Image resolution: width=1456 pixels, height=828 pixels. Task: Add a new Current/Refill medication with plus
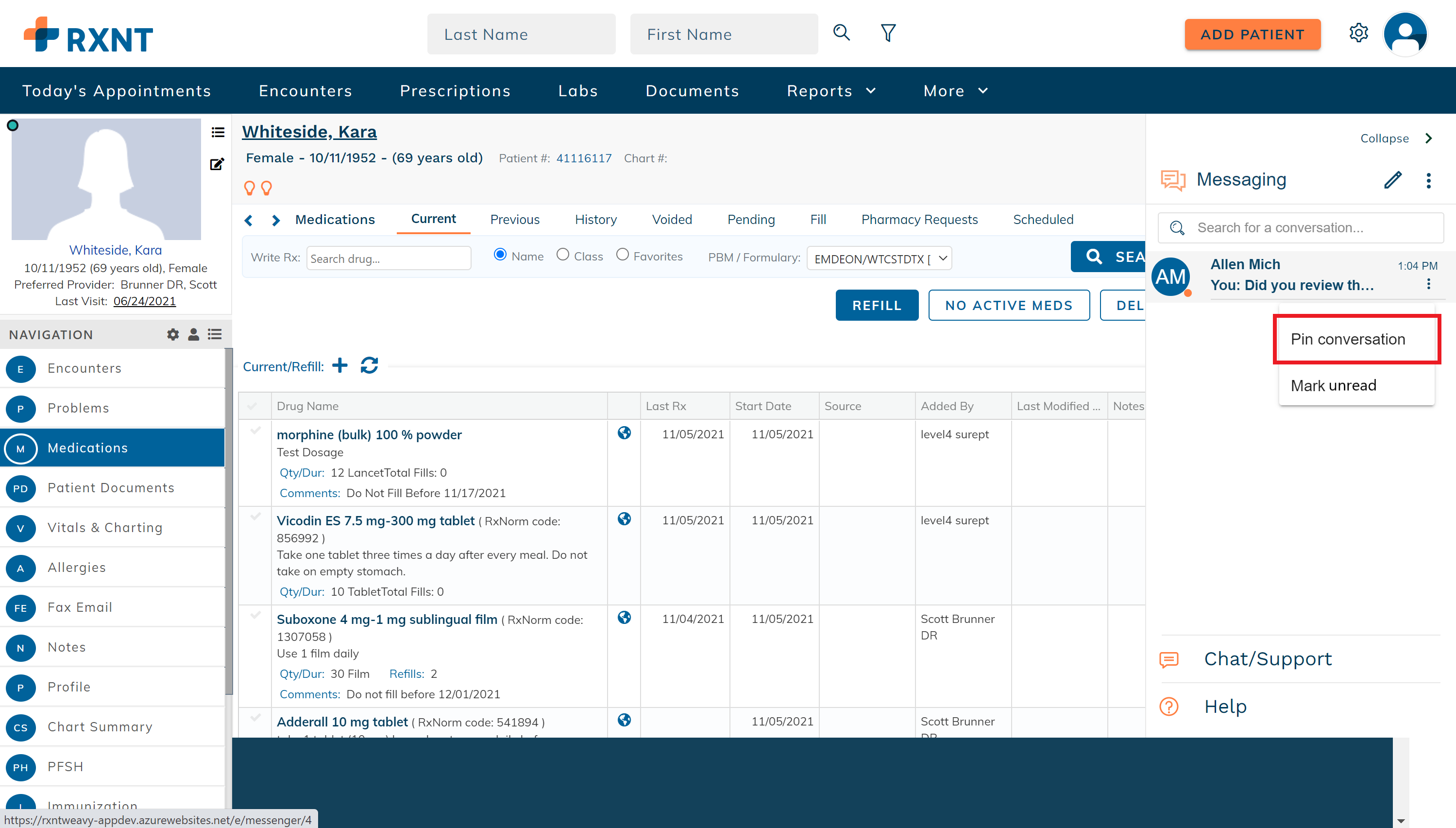(x=340, y=365)
